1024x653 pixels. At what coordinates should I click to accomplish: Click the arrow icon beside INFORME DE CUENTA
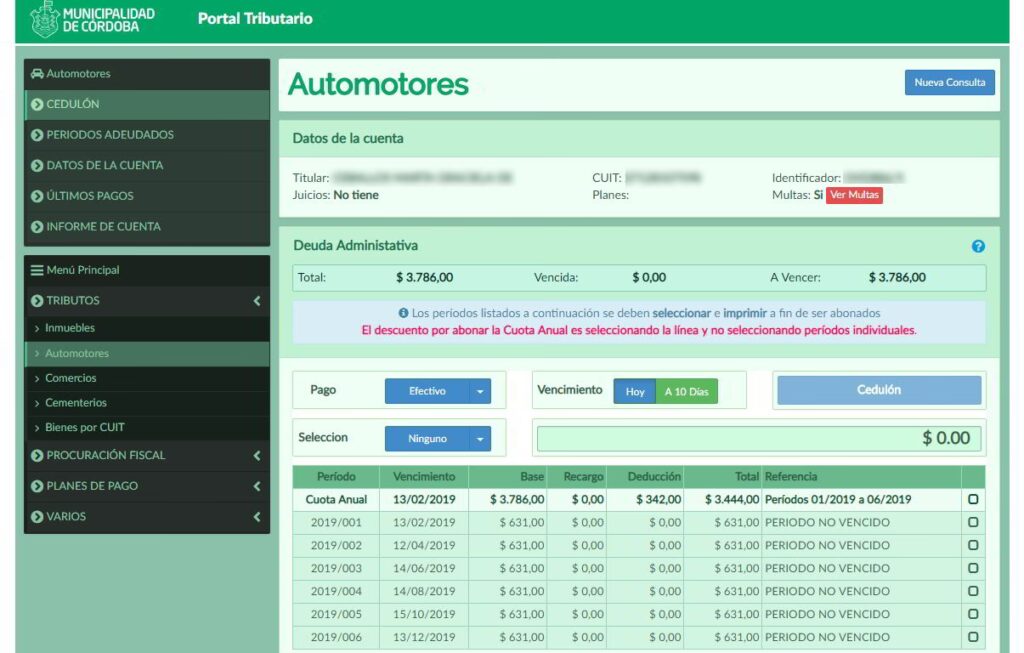pos(37,227)
